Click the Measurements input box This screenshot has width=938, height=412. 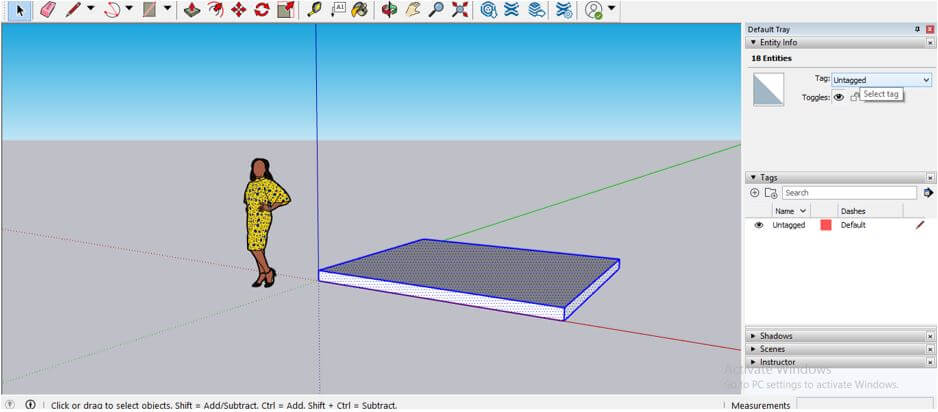click(864, 405)
